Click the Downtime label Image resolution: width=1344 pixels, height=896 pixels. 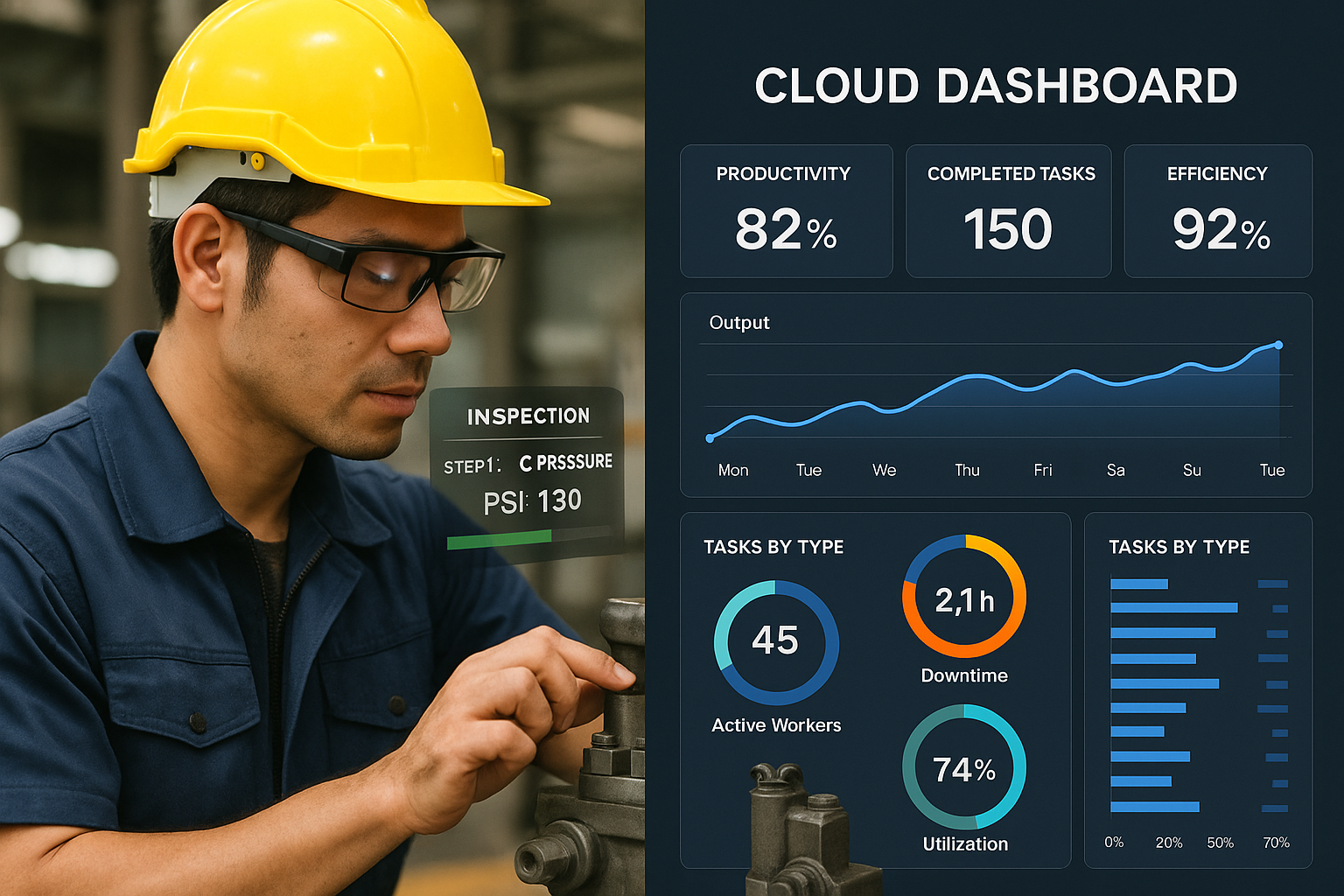coord(964,675)
